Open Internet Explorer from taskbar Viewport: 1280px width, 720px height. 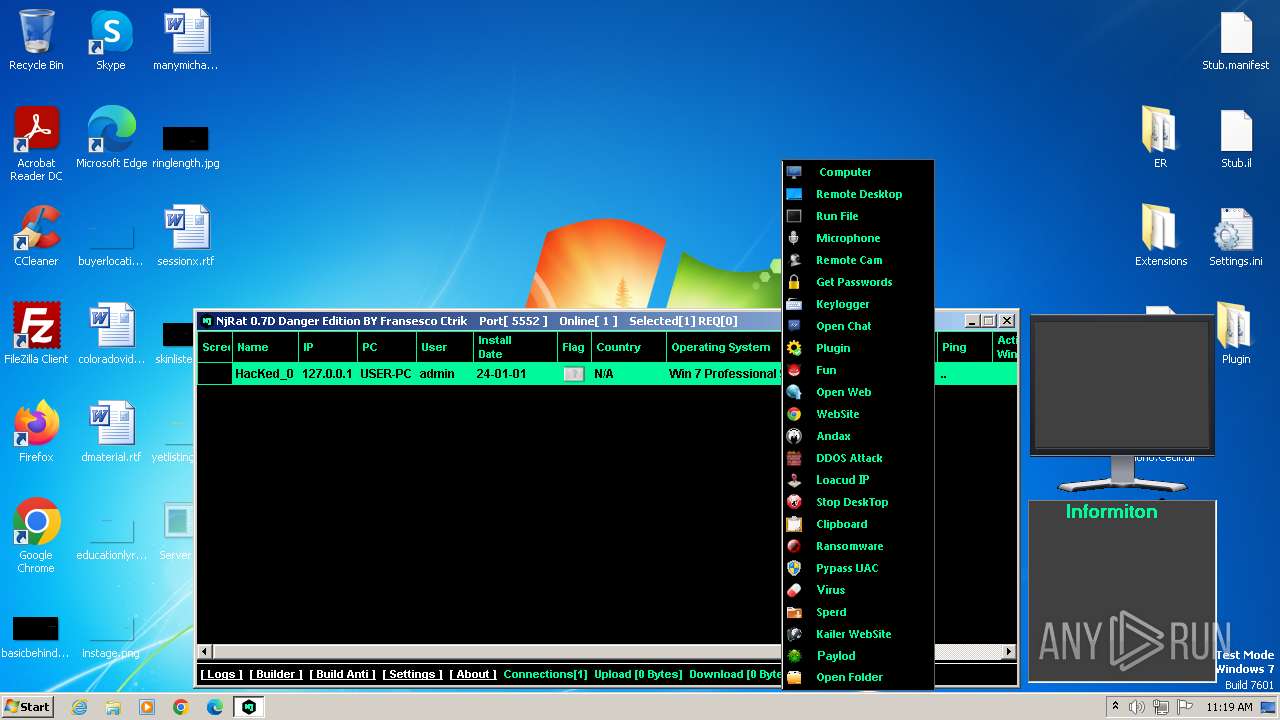tap(79, 707)
